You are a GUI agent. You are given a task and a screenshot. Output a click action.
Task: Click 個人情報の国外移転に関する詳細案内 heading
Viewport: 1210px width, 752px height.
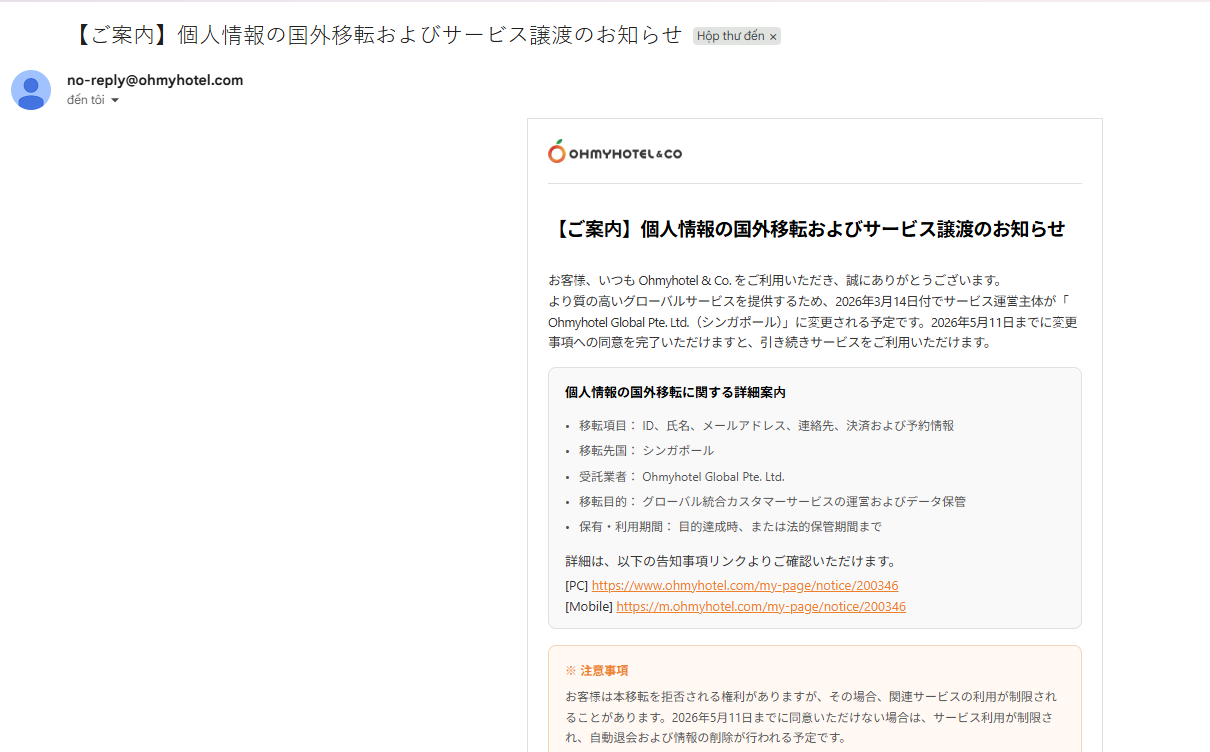tap(675, 392)
